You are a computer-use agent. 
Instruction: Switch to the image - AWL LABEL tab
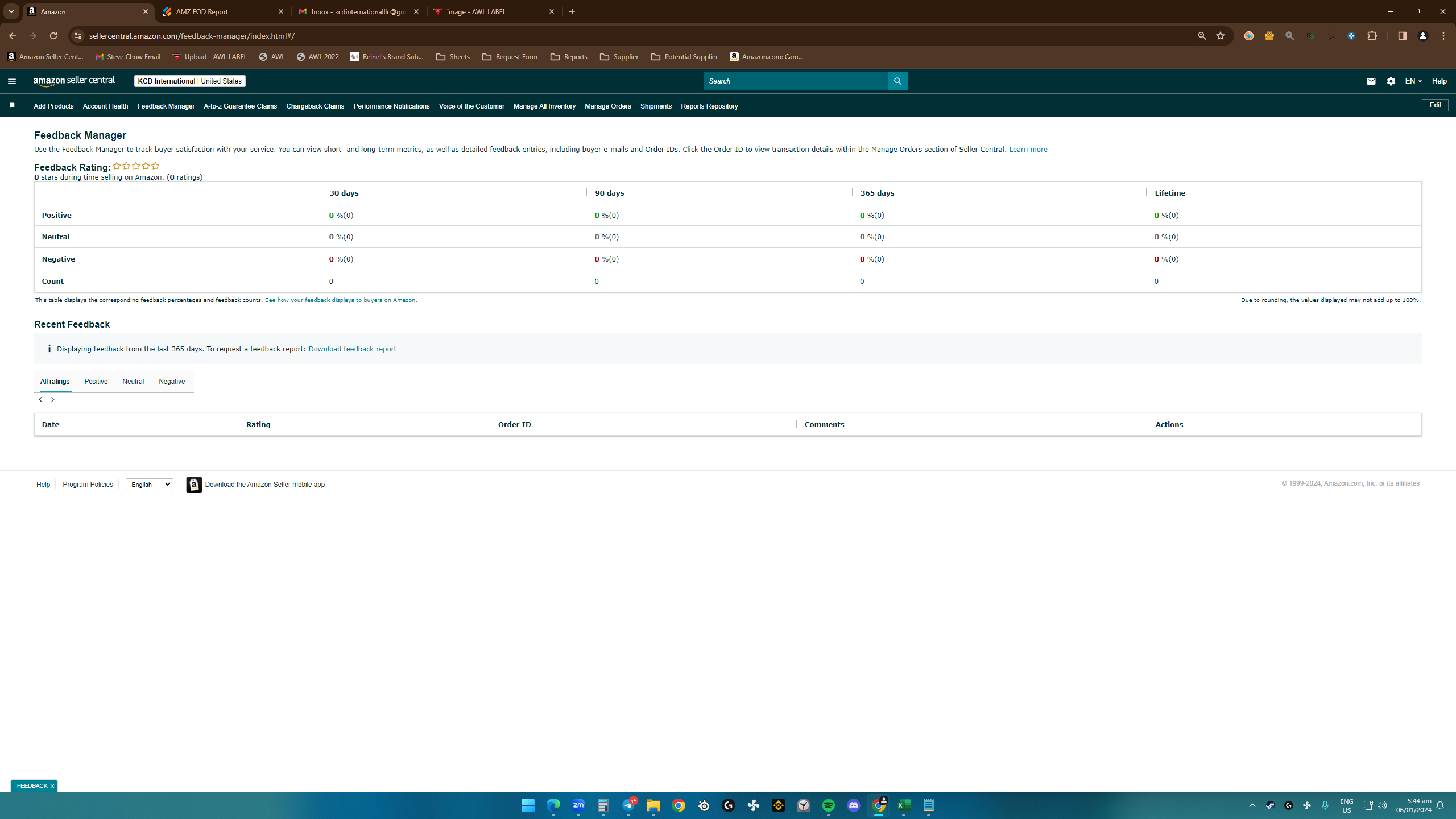click(x=494, y=11)
